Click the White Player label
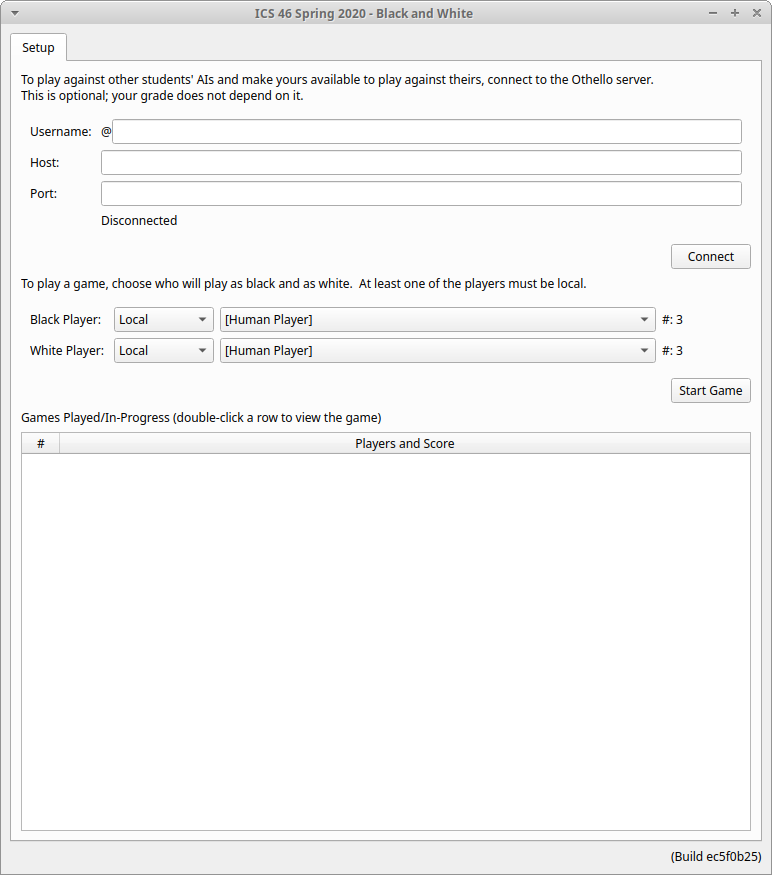Image resolution: width=772 pixels, height=875 pixels. point(67,350)
